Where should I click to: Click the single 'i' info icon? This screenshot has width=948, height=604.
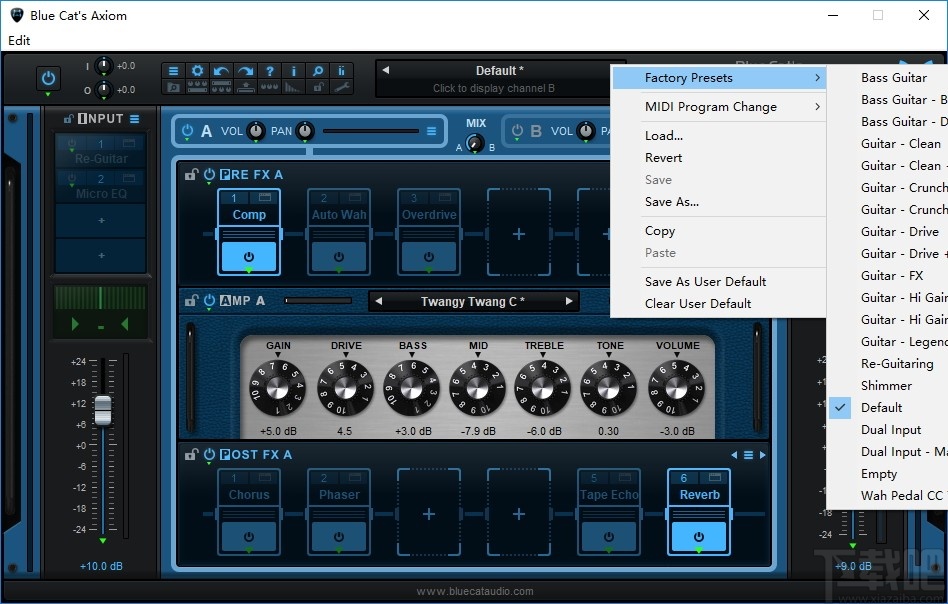point(293,71)
